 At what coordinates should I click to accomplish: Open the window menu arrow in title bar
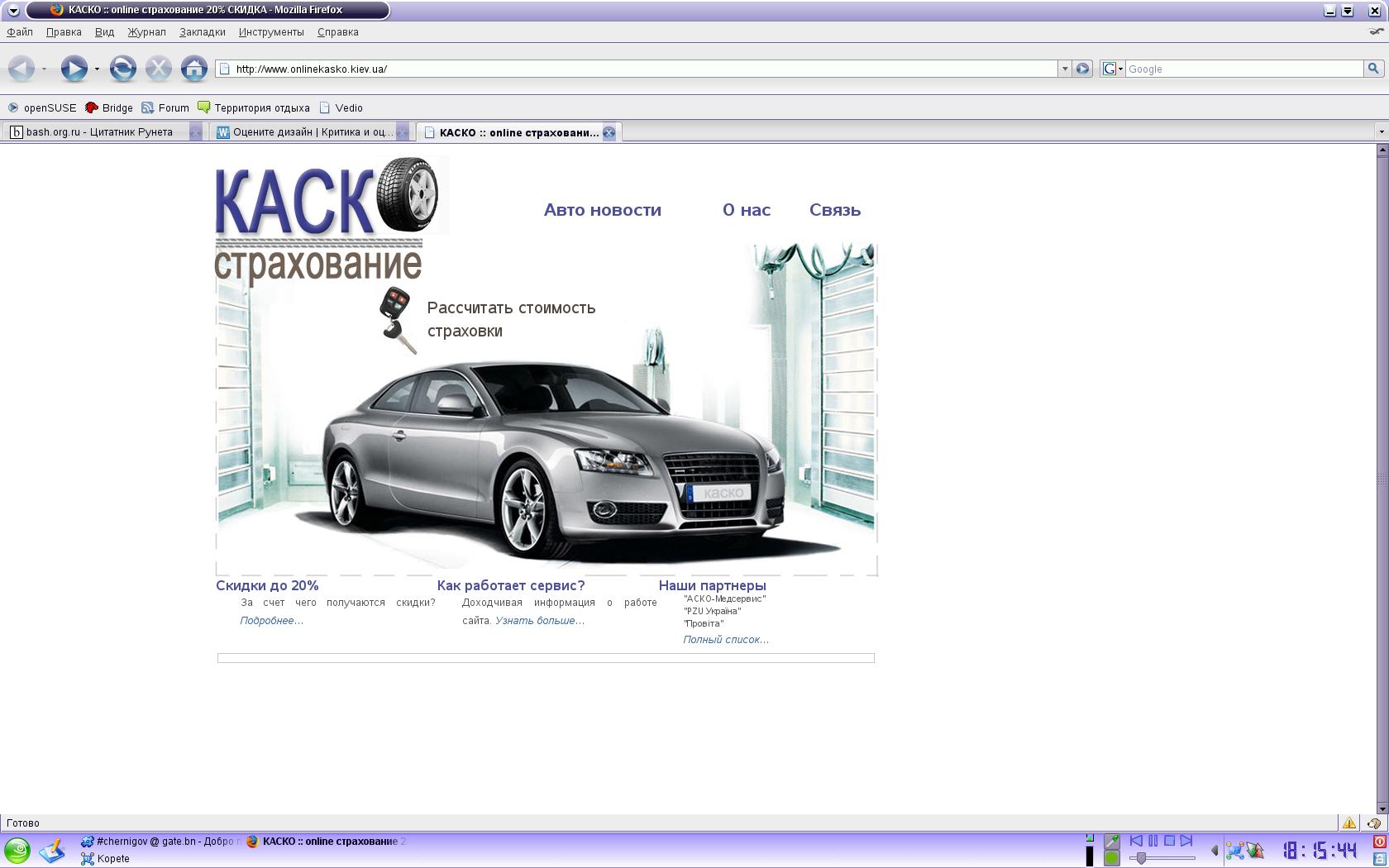(13, 11)
